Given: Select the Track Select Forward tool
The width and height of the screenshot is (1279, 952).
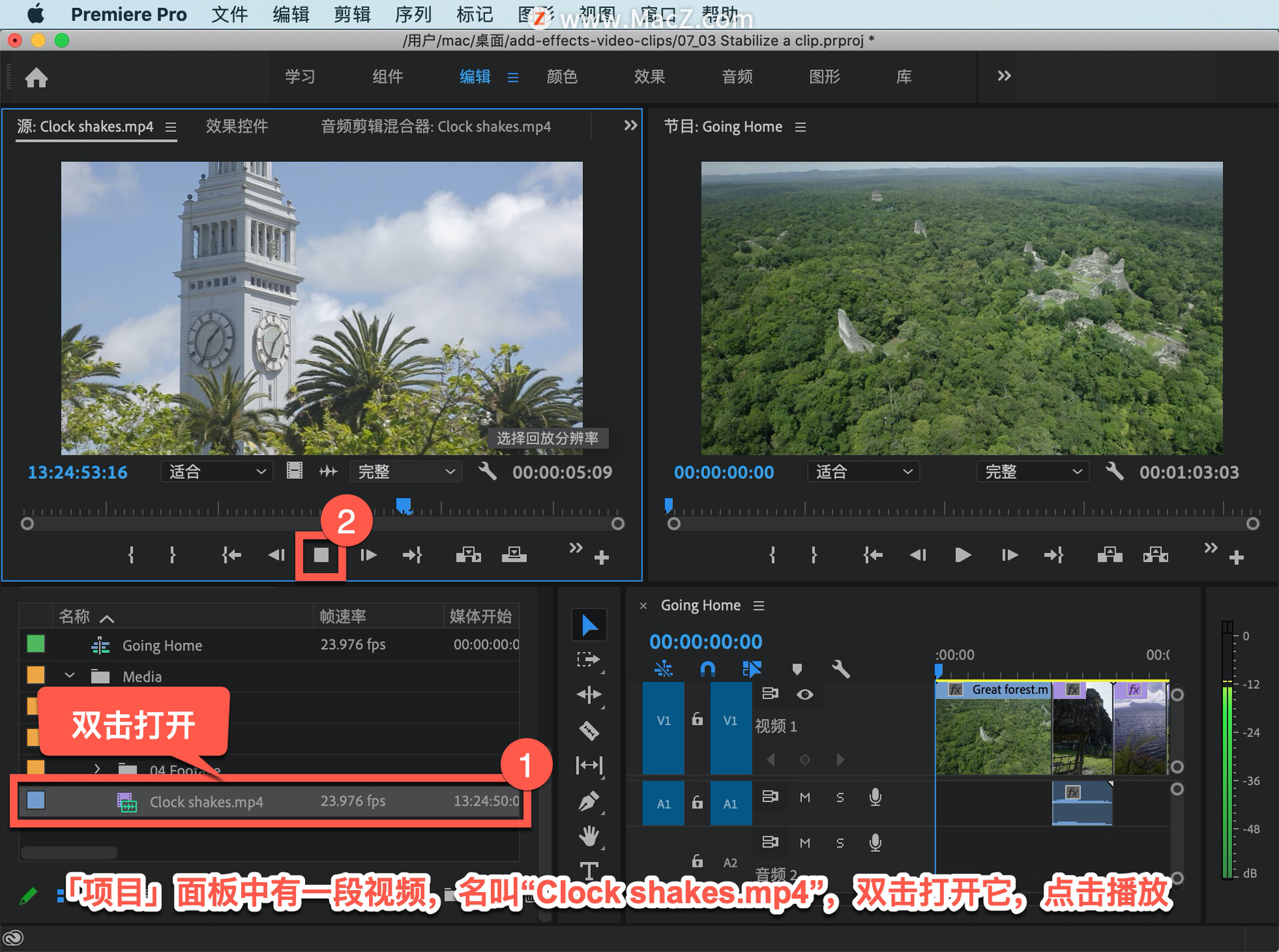Looking at the screenshot, I should tap(589, 660).
